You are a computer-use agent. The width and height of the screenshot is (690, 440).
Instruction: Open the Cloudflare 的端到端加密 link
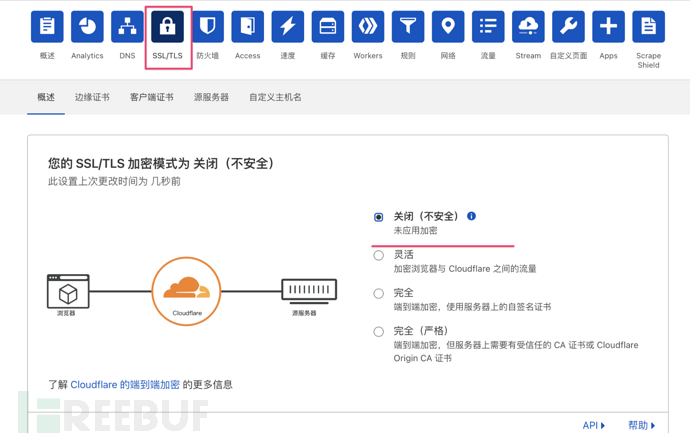pos(125,385)
